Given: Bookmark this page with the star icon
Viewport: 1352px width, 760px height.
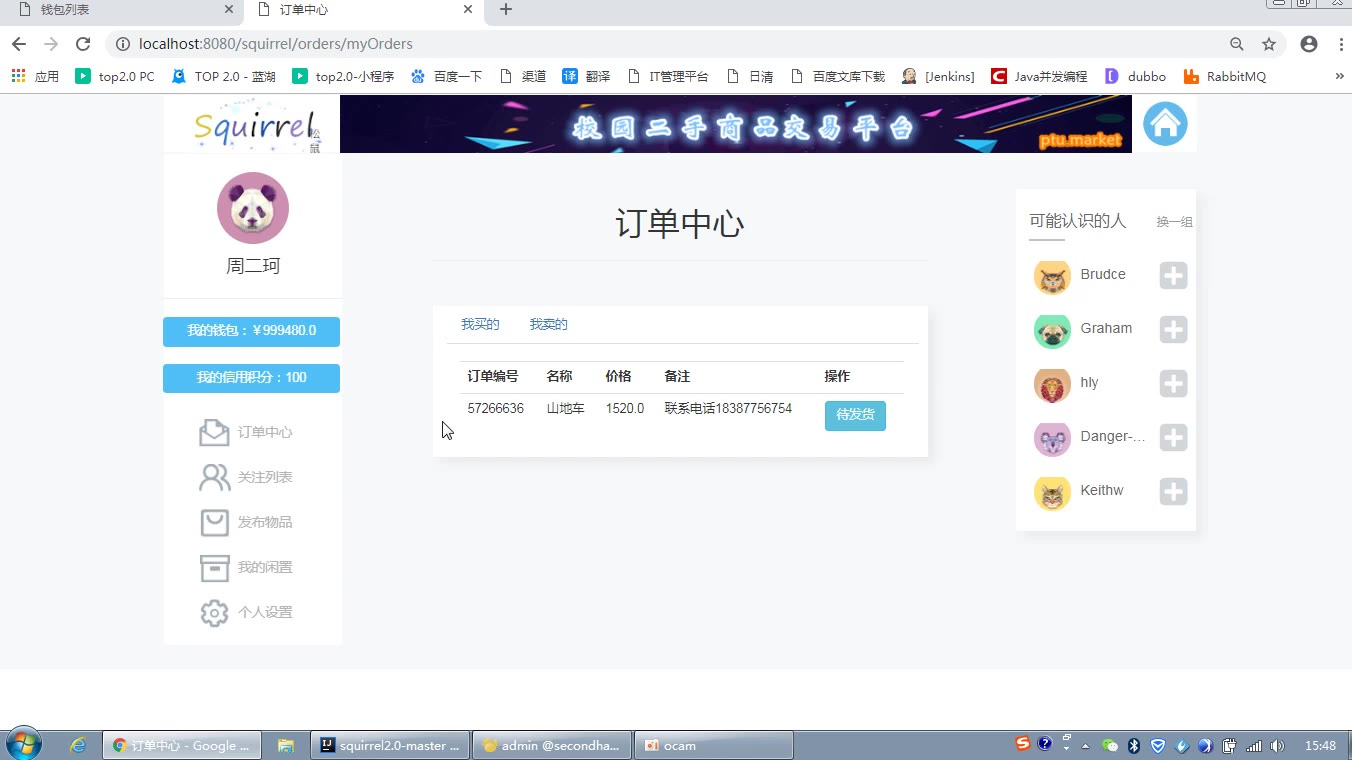Looking at the screenshot, I should point(1269,44).
